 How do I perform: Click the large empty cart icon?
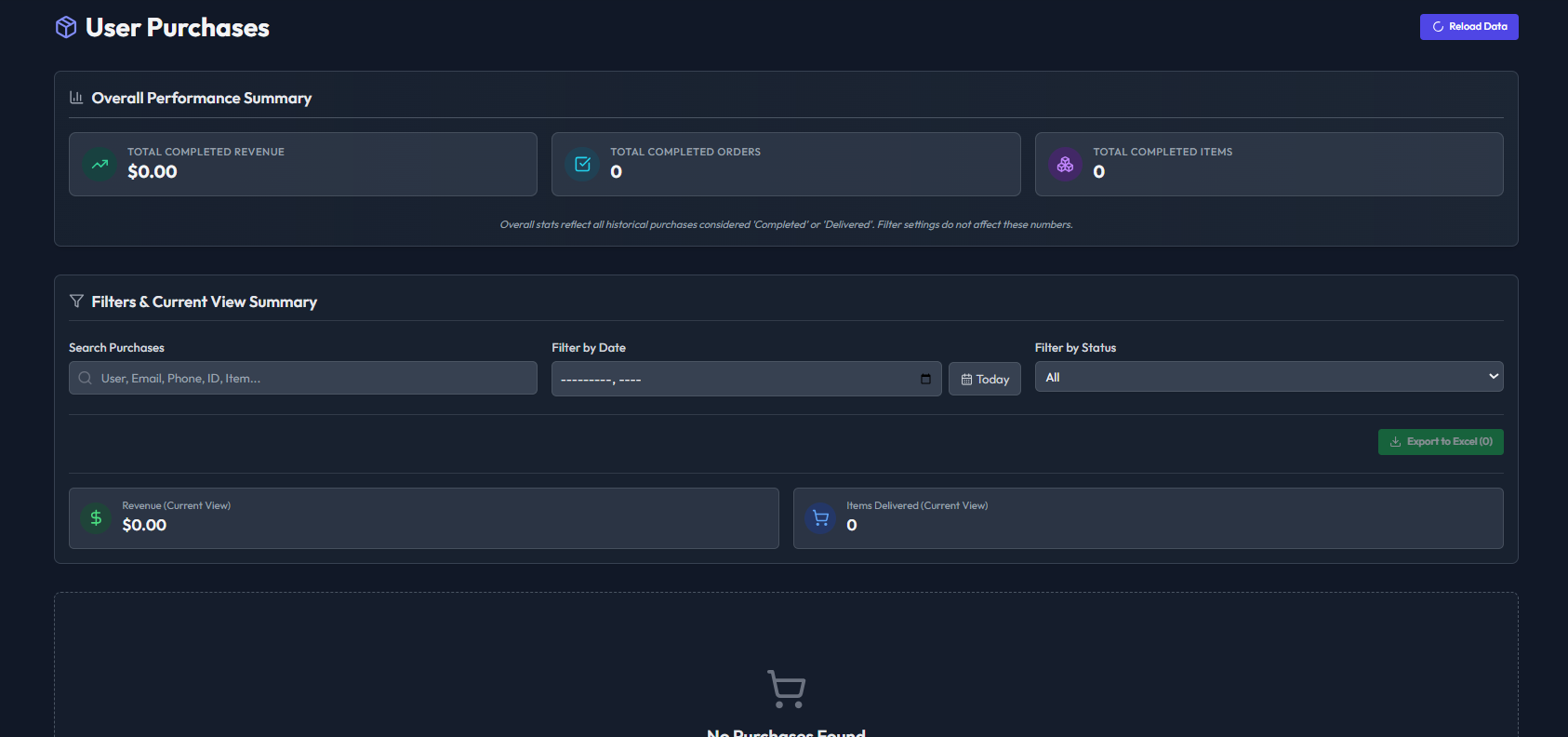(786, 689)
